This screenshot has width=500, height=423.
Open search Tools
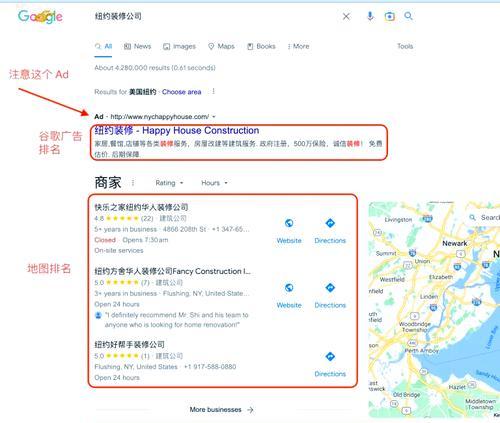click(x=405, y=46)
